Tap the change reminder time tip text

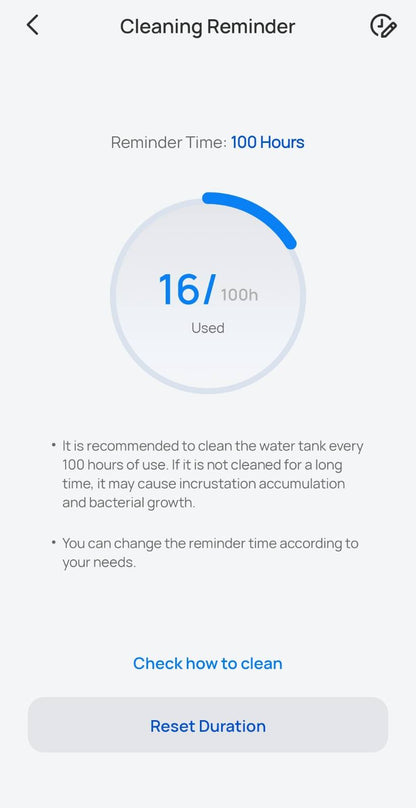coord(210,553)
